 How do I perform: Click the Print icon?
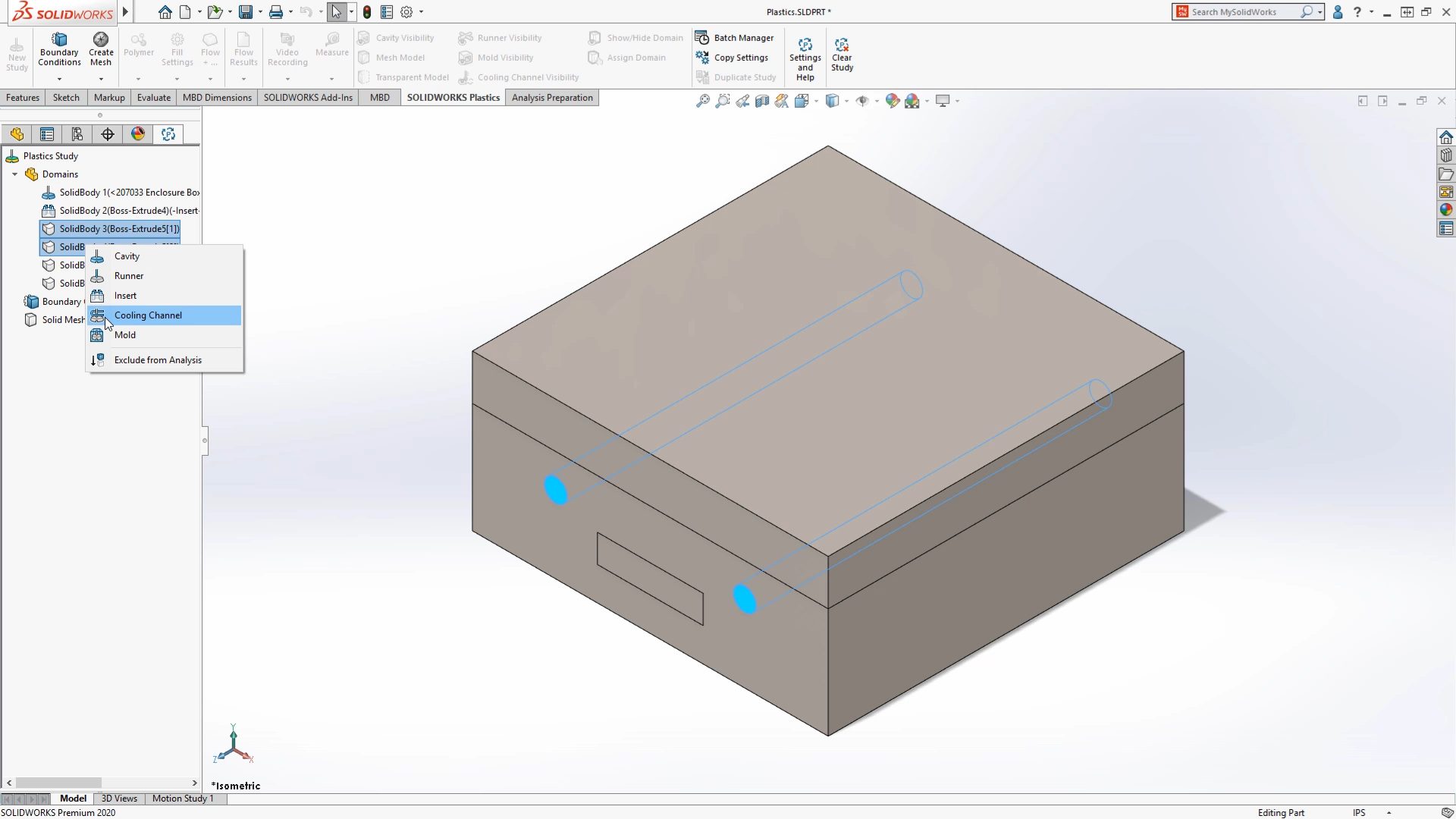click(x=276, y=12)
